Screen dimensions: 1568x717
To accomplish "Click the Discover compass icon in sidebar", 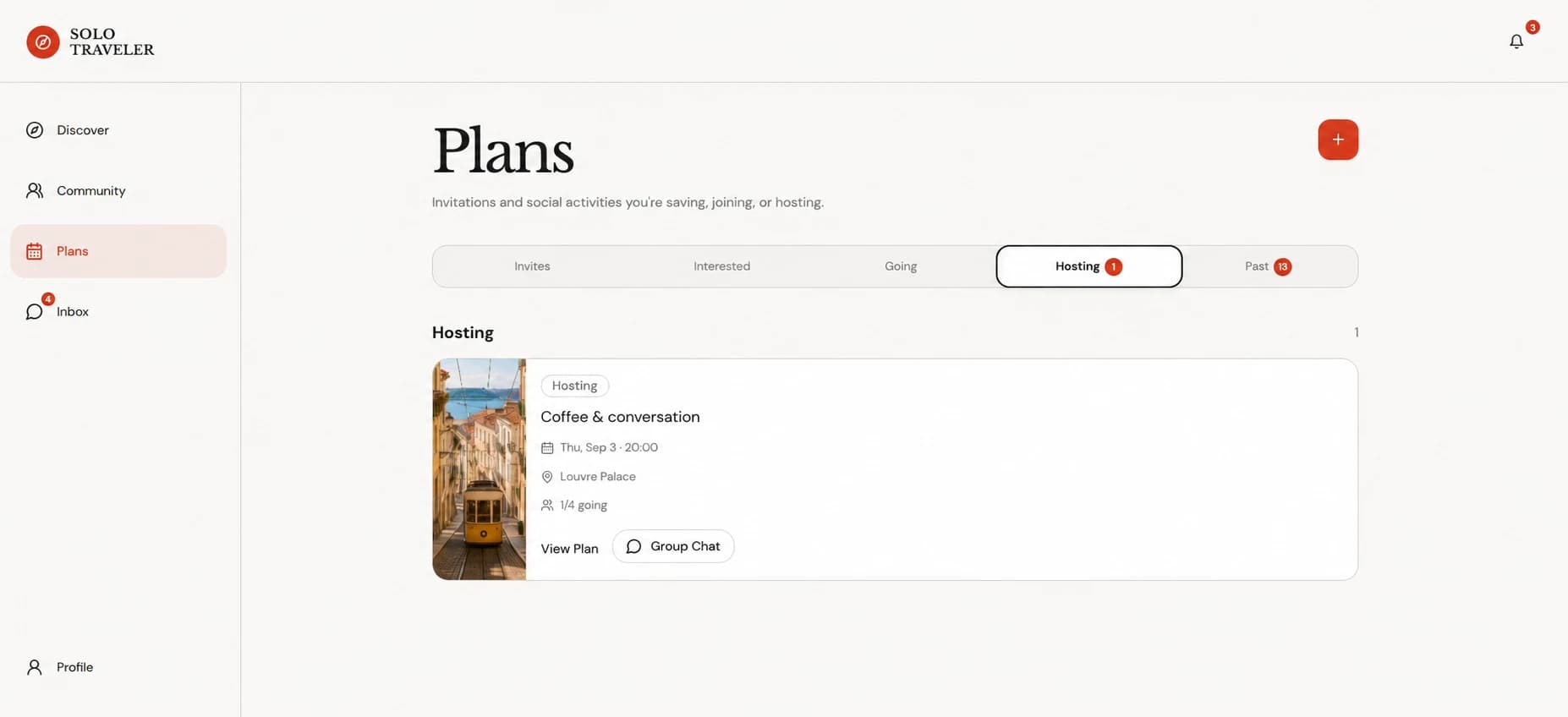I will (35, 130).
